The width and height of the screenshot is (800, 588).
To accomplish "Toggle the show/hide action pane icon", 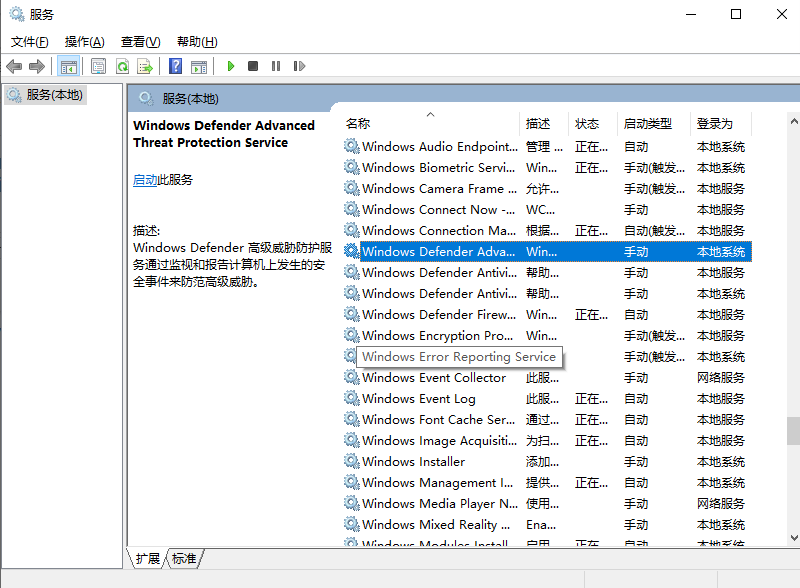I will pos(198,66).
